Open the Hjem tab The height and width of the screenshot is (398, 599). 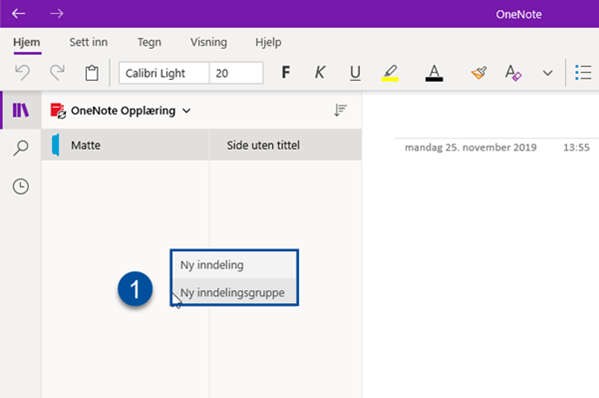[x=27, y=42]
